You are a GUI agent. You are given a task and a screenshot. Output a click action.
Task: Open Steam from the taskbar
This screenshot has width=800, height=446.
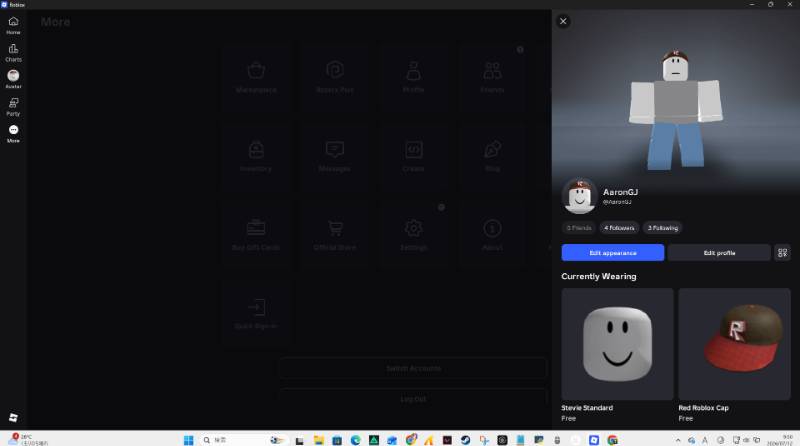(465, 440)
